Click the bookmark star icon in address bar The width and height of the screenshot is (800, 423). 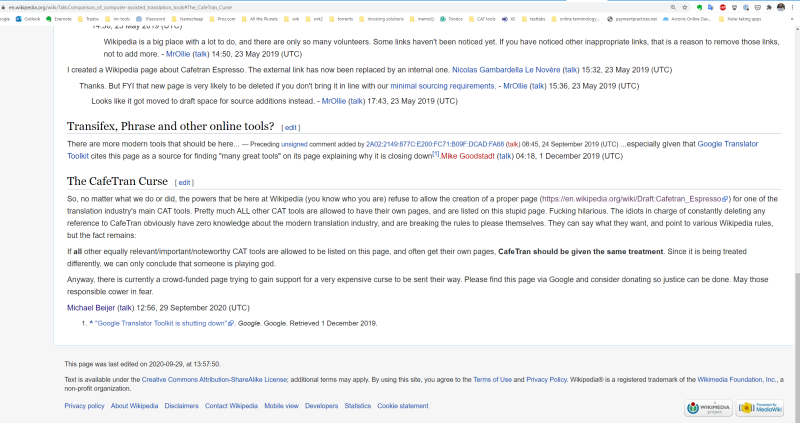(685, 7)
